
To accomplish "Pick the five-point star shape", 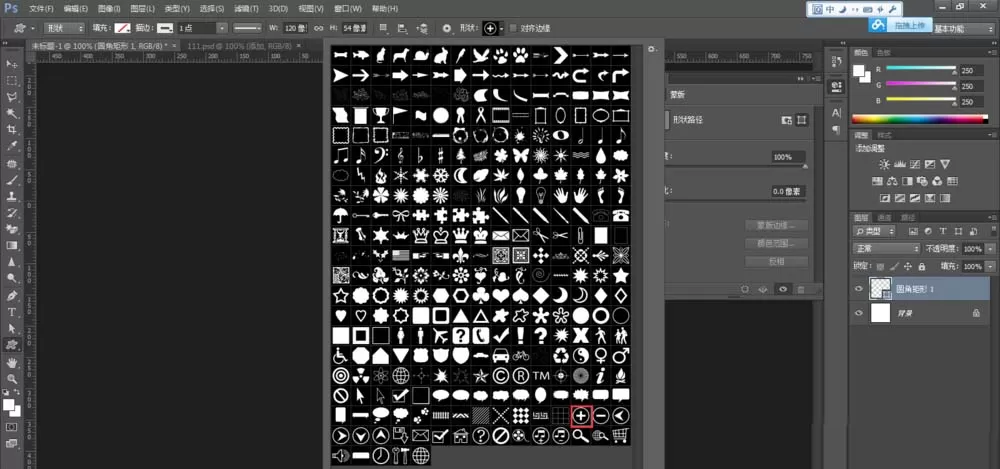I will (621, 275).
